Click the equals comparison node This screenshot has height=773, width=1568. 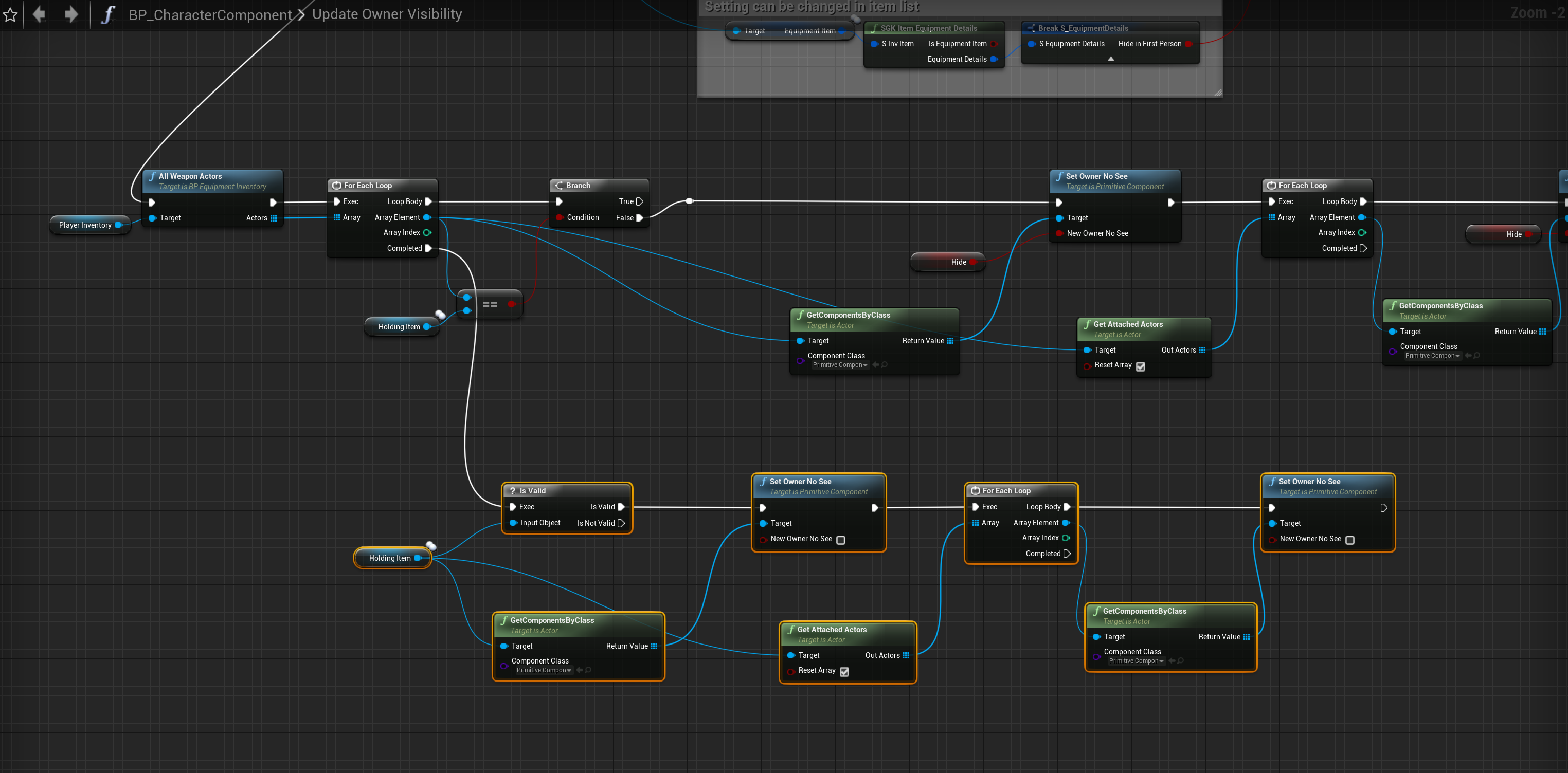point(490,304)
